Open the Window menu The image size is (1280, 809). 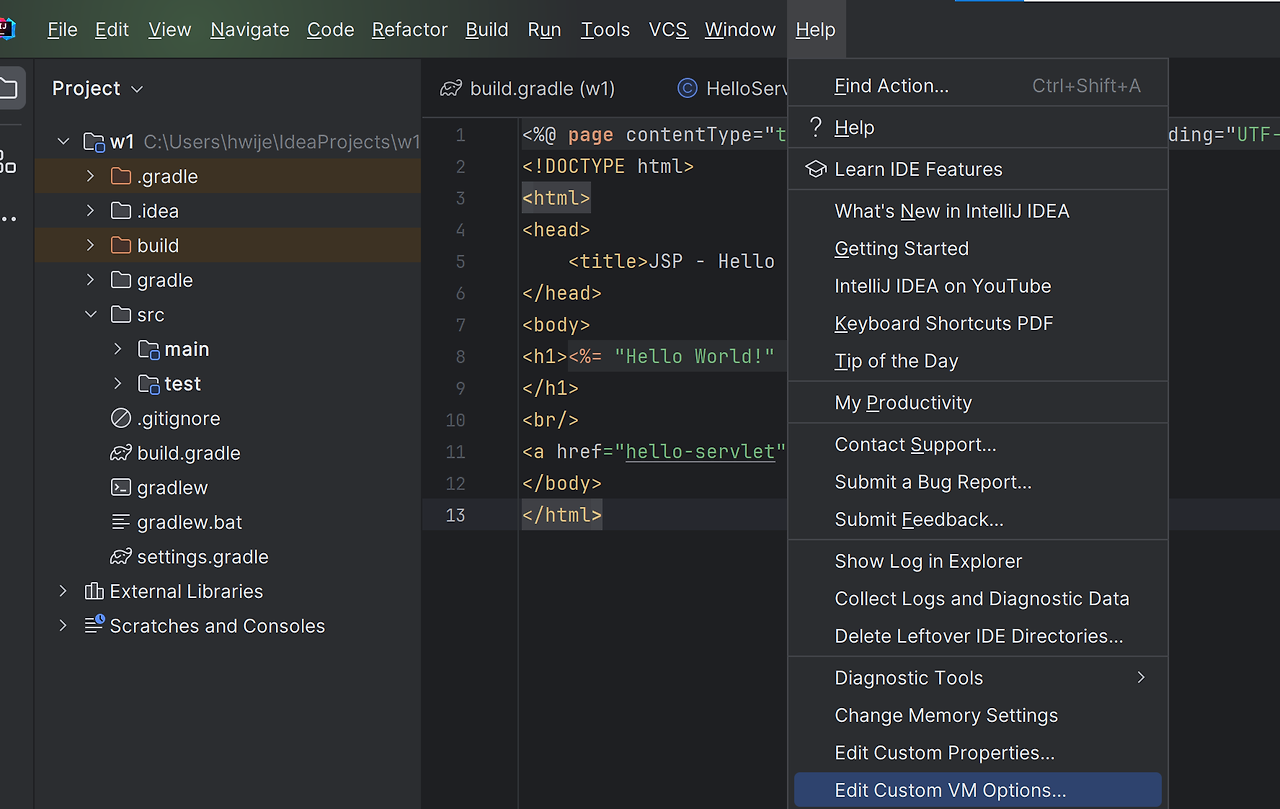tap(740, 30)
